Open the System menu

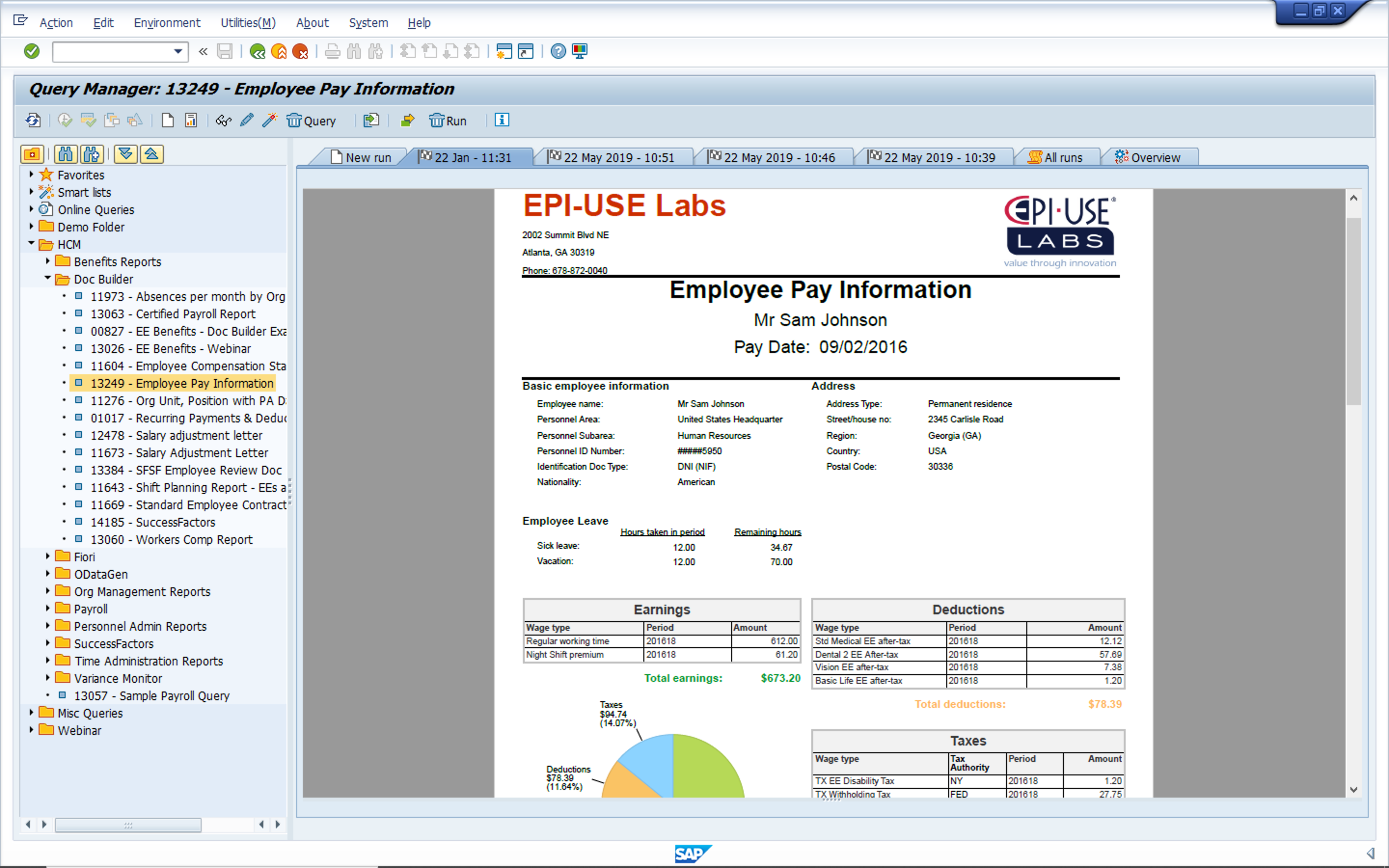click(368, 23)
